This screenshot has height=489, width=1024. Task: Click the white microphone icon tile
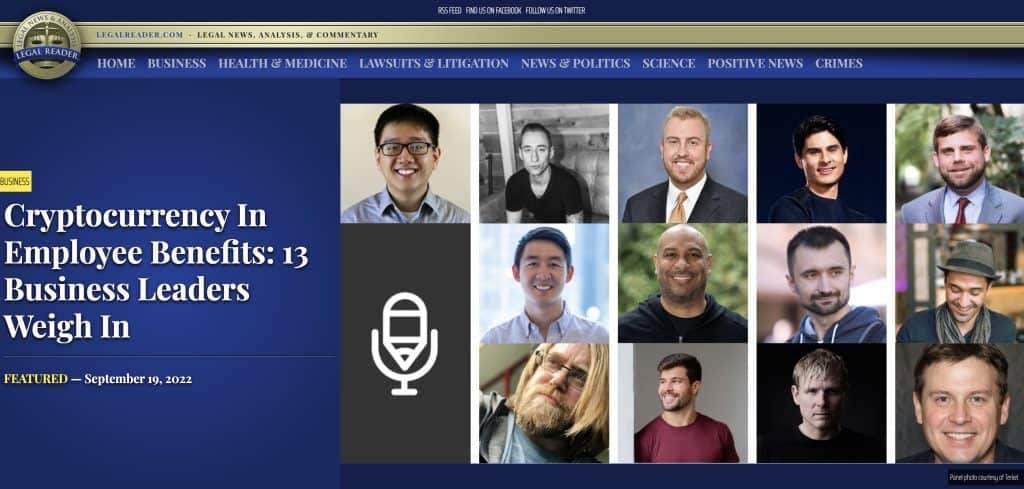[x=405, y=343]
